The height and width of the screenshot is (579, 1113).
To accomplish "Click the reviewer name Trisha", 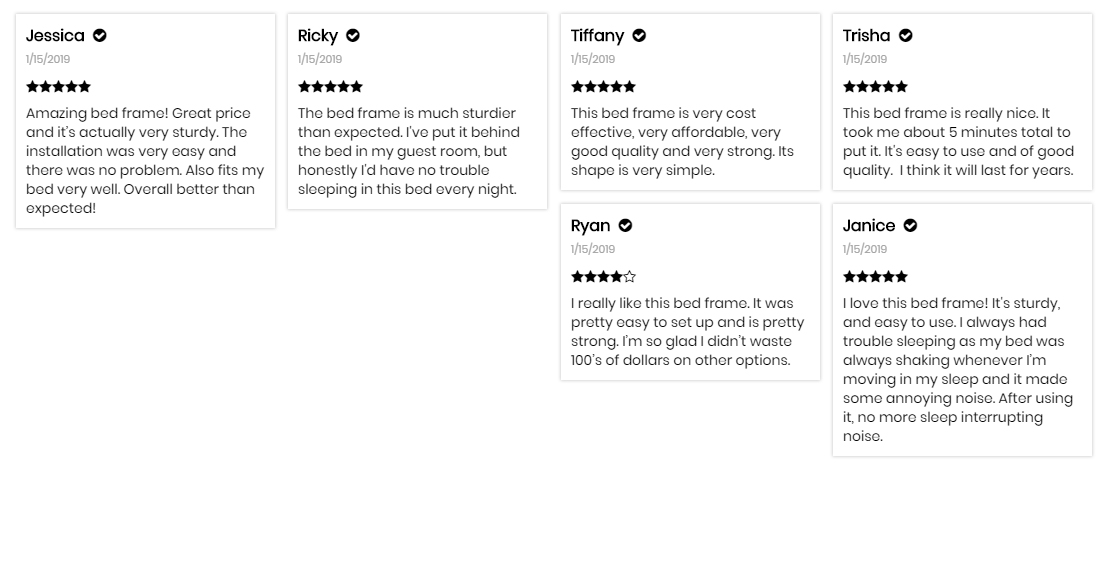I will 866,36.
